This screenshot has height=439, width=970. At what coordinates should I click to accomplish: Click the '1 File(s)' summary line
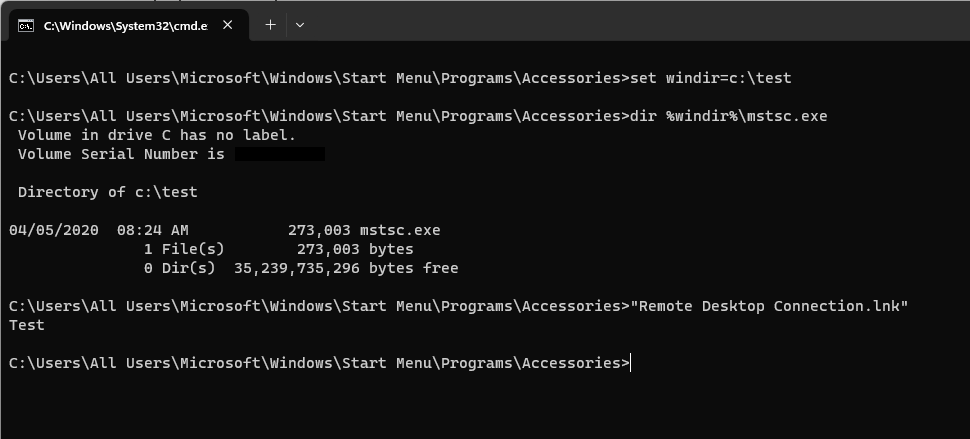click(184, 249)
